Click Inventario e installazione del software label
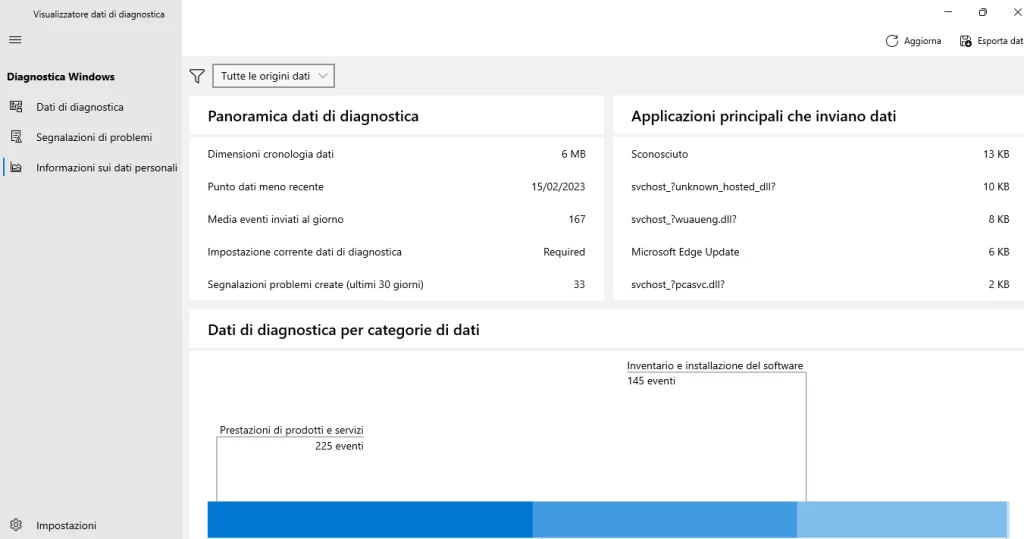Image resolution: width=1024 pixels, height=539 pixels. coord(715,365)
